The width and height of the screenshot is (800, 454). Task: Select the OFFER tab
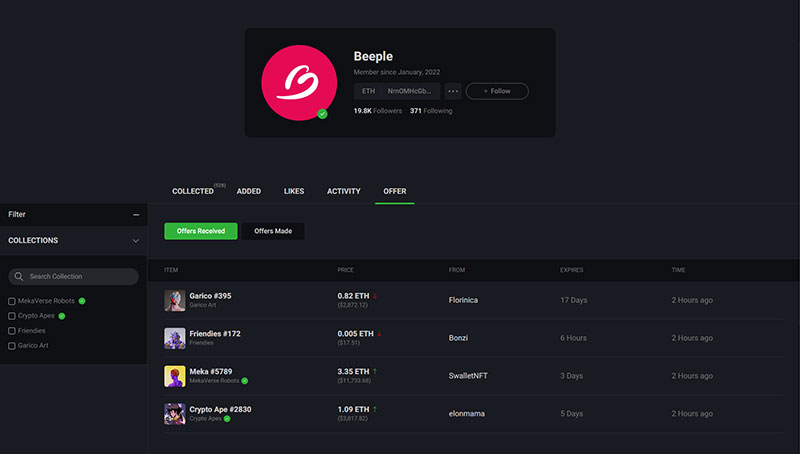pos(394,191)
